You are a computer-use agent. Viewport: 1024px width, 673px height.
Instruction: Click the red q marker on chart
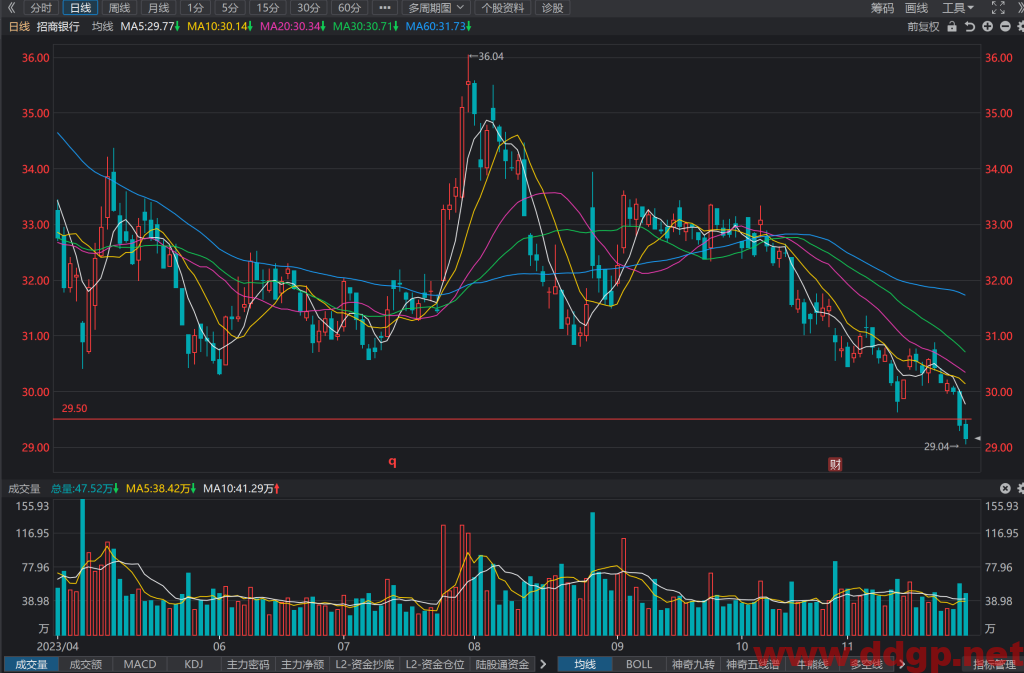click(392, 462)
